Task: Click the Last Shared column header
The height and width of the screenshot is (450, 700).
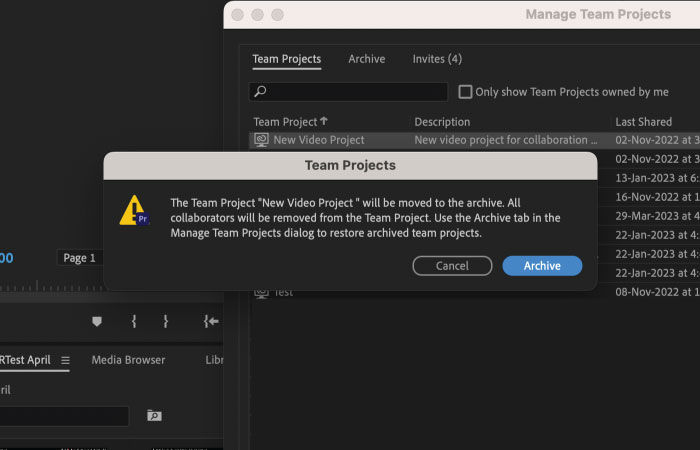Action: pos(643,122)
